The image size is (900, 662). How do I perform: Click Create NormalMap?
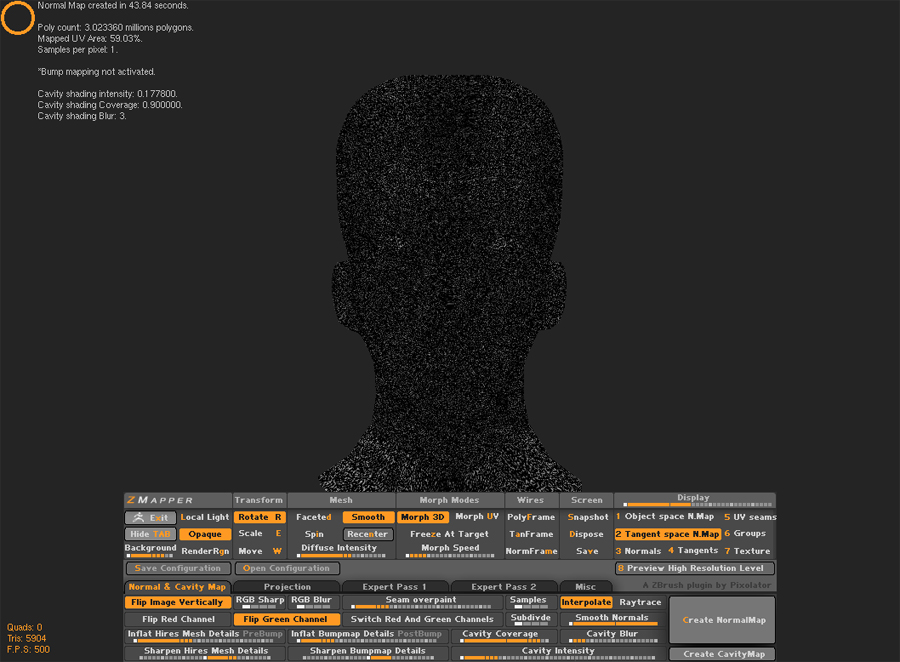click(x=722, y=619)
